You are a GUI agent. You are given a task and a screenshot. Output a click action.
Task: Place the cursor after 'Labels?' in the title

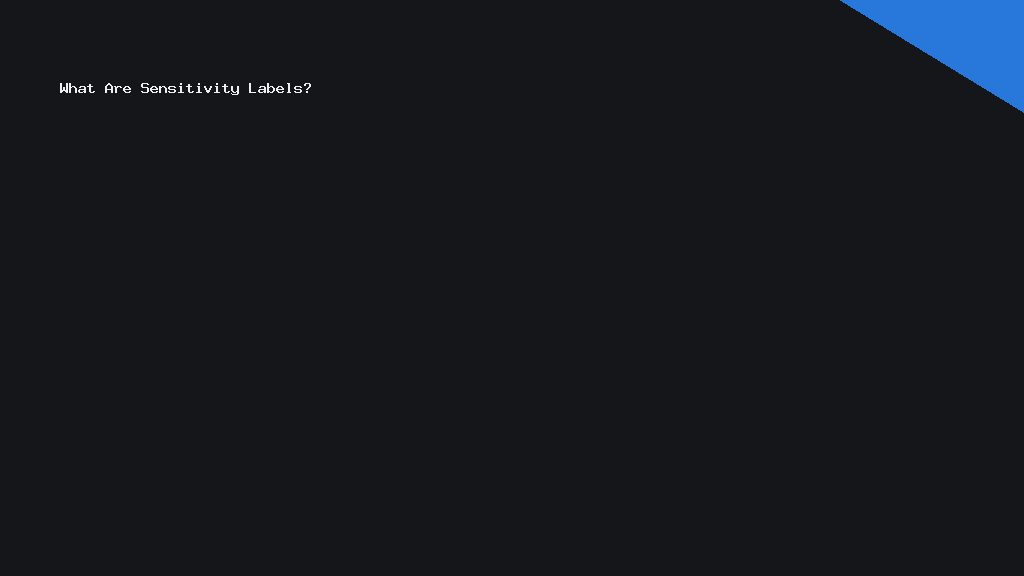pos(313,88)
